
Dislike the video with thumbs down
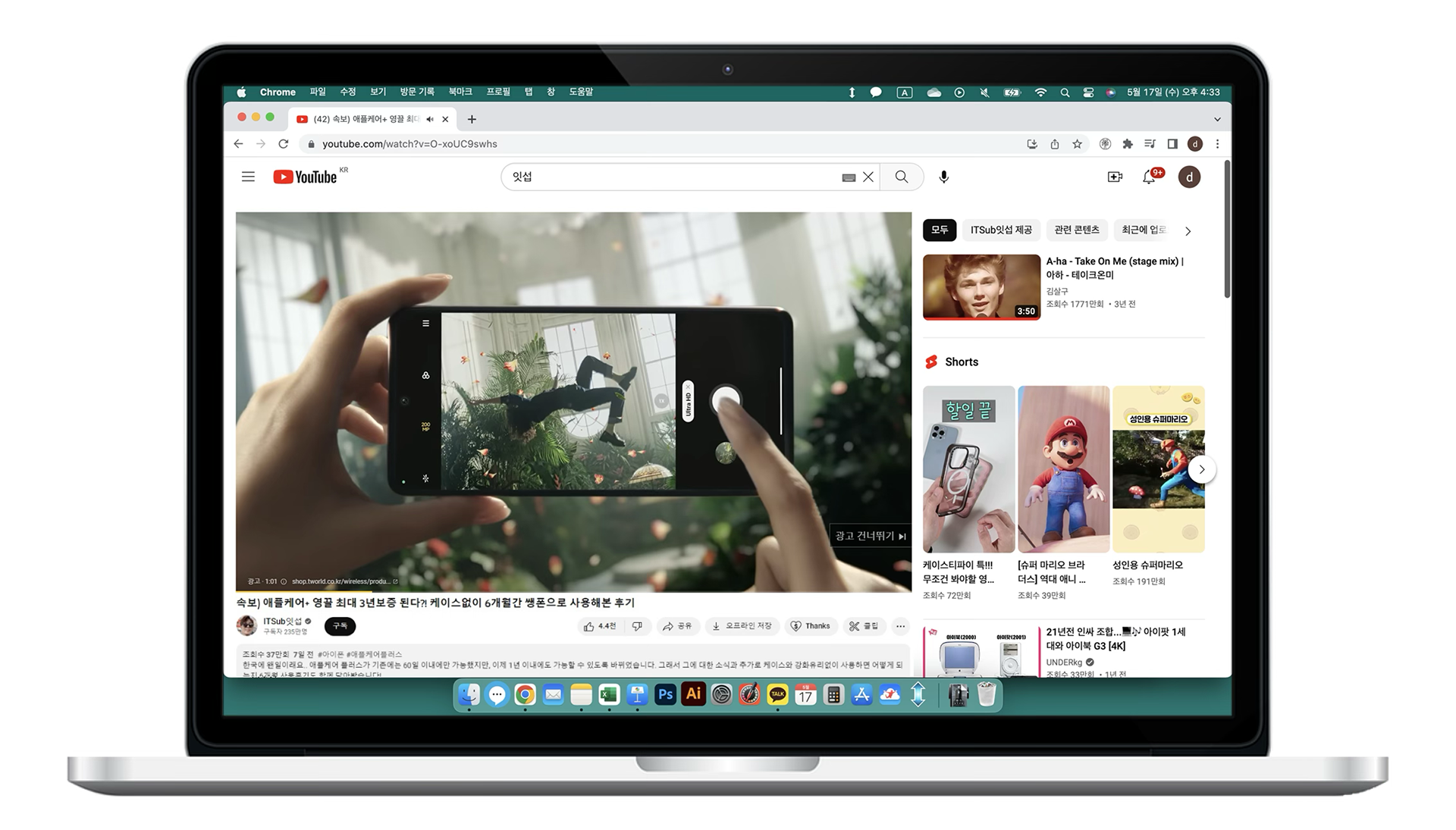tap(638, 626)
